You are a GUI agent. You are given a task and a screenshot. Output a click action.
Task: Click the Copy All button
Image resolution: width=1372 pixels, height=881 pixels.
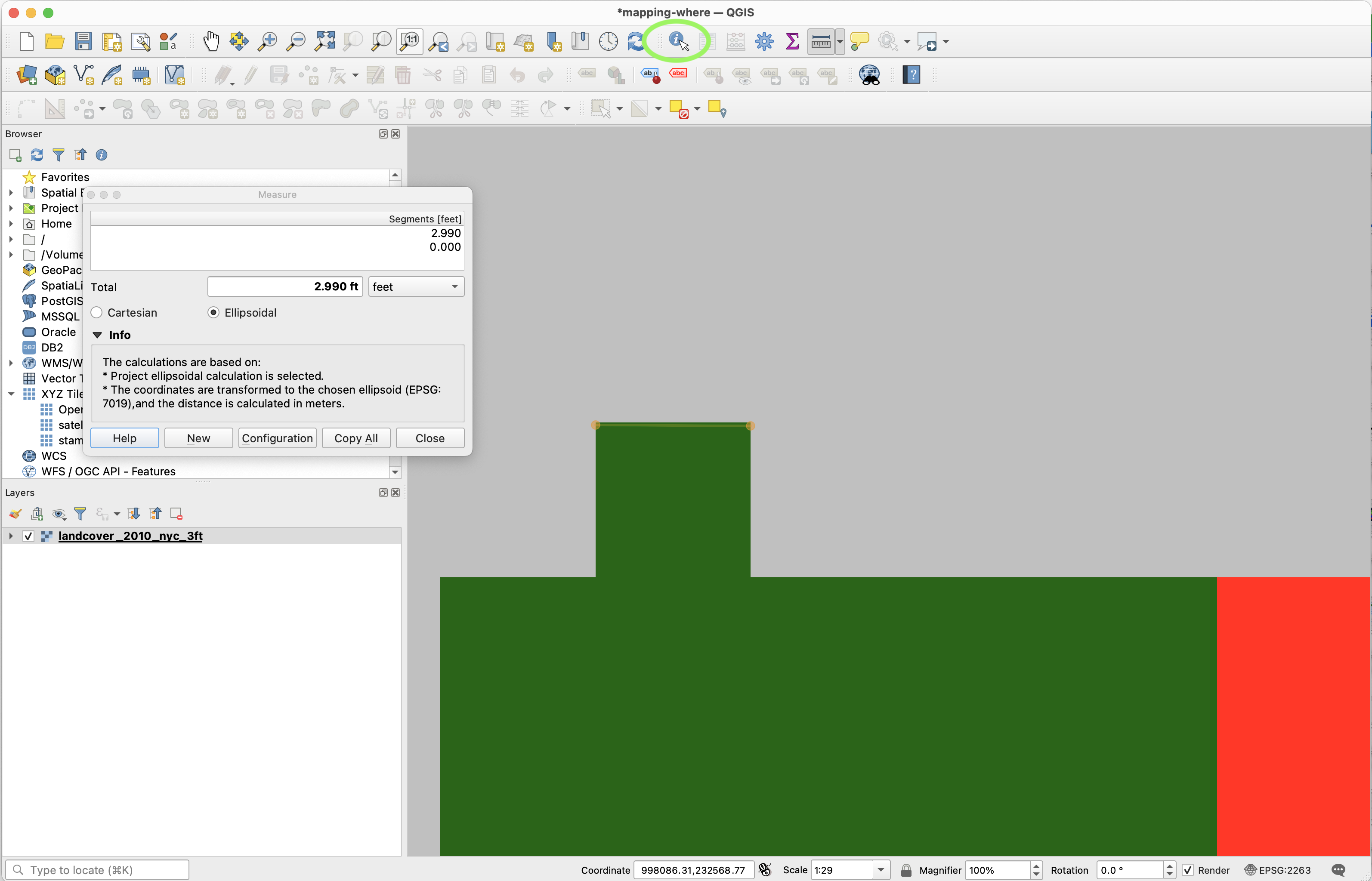[x=356, y=438]
